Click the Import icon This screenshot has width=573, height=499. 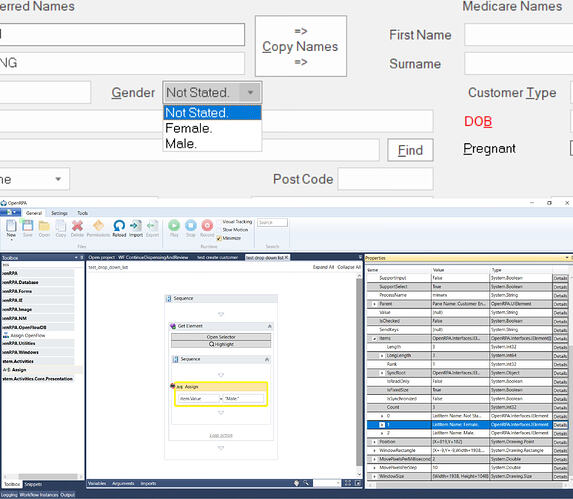(136, 226)
